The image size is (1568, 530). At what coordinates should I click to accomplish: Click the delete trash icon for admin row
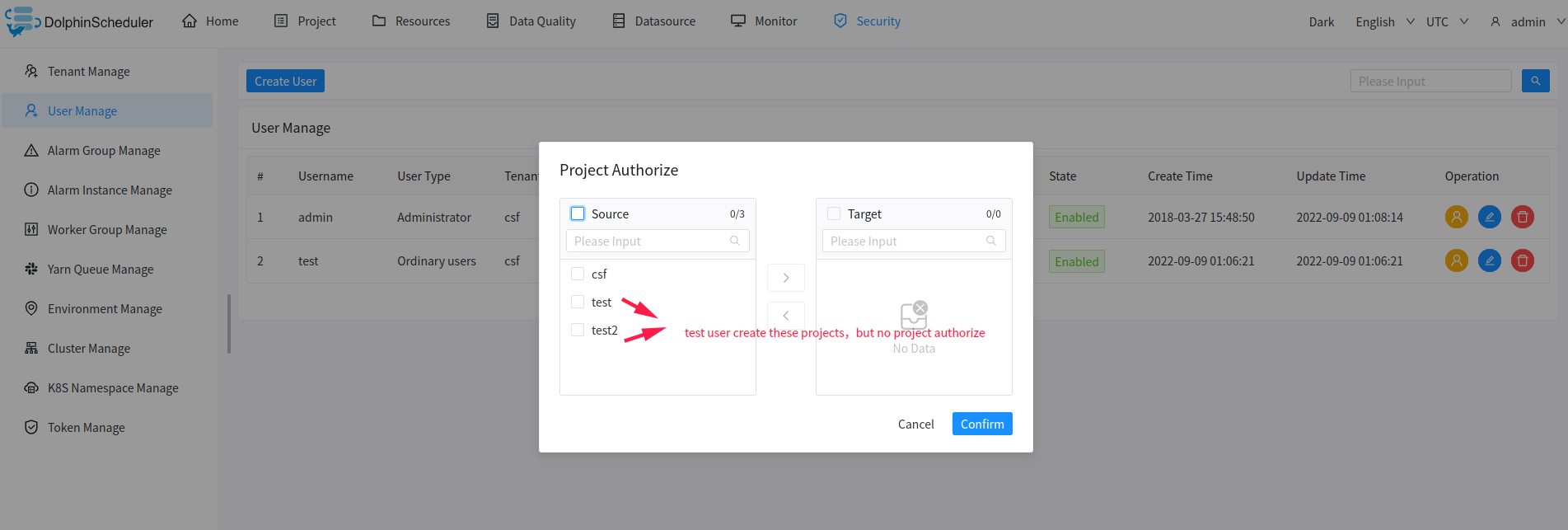point(1523,217)
